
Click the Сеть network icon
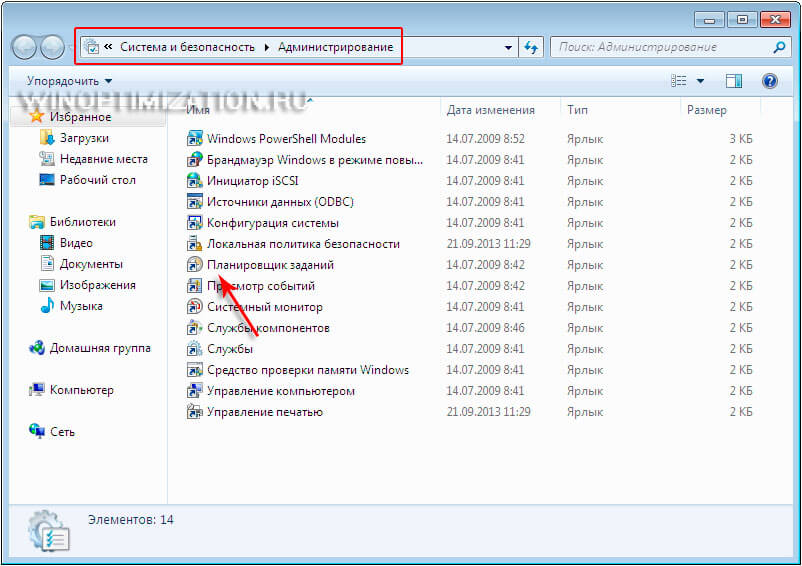click(37, 431)
